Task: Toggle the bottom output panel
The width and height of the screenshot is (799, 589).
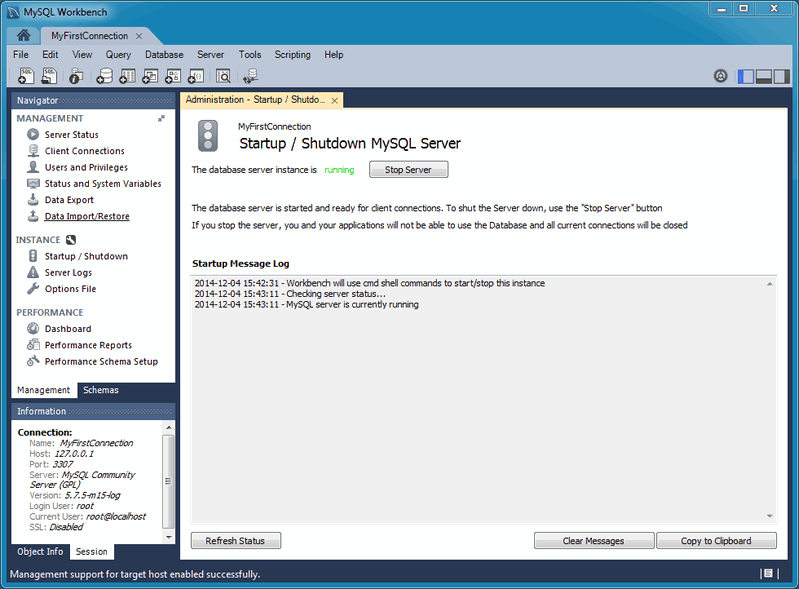Action: click(763, 76)
